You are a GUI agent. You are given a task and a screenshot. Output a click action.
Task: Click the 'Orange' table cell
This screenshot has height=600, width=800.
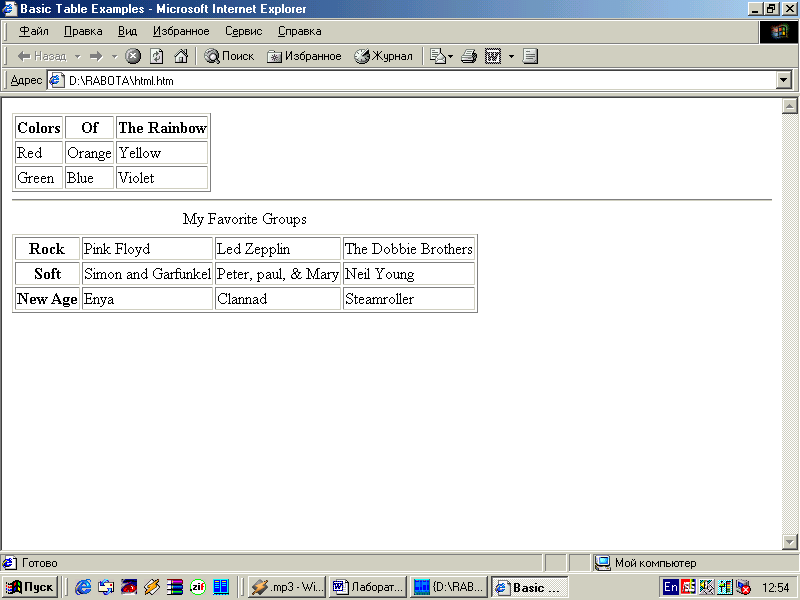coord(89,153)
